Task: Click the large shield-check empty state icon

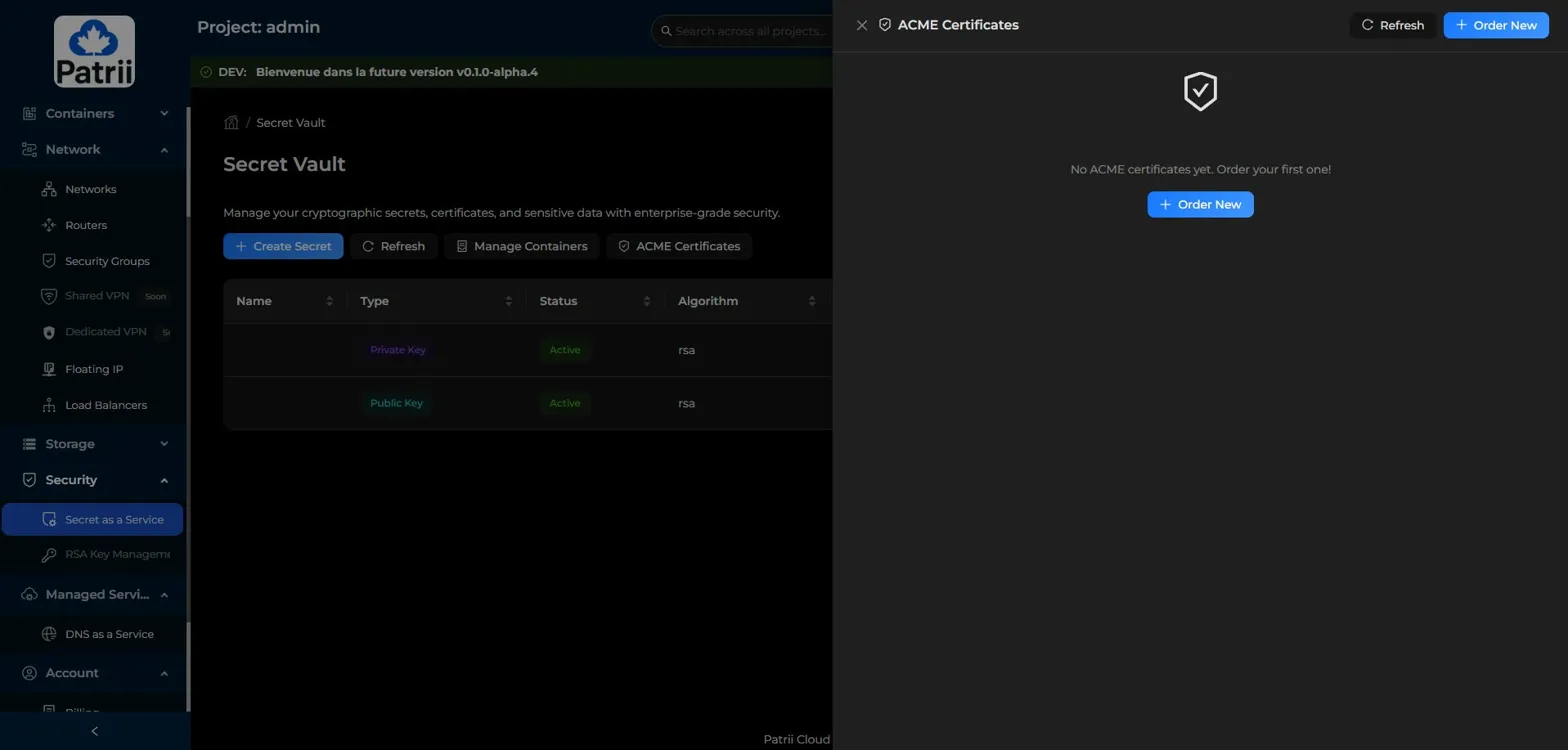Action: point(1200,91)
